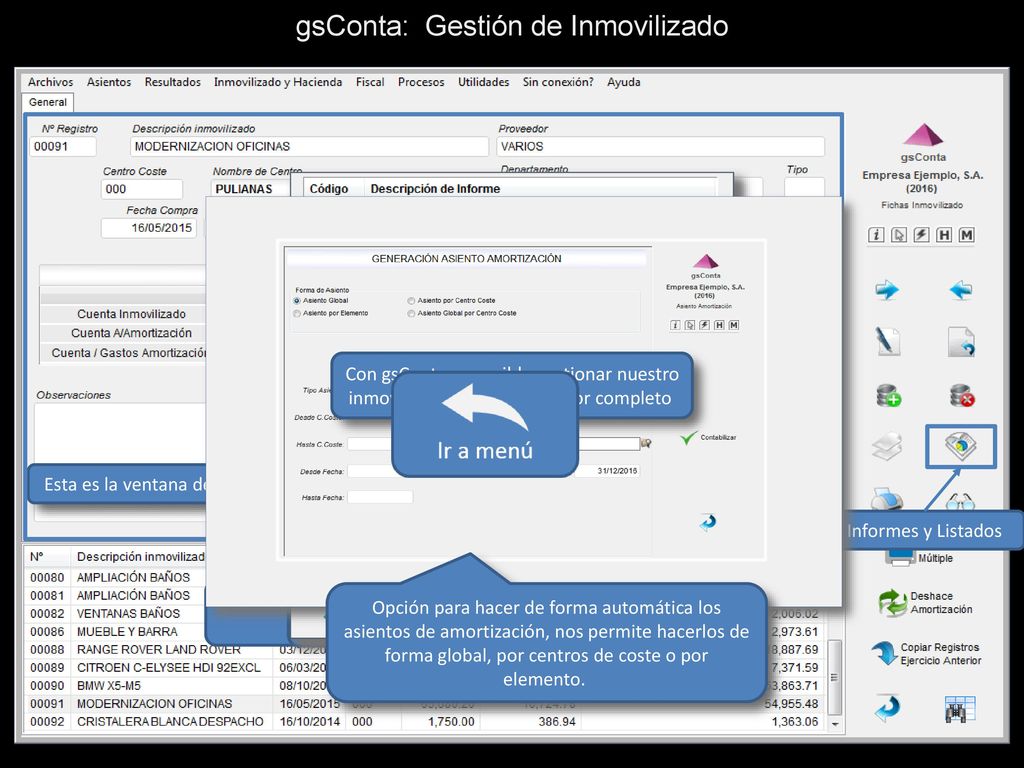Click the 'M' icon in the Asiento Amortización dialog
This screenshot has height=768, width=1024.
(734, 325)
